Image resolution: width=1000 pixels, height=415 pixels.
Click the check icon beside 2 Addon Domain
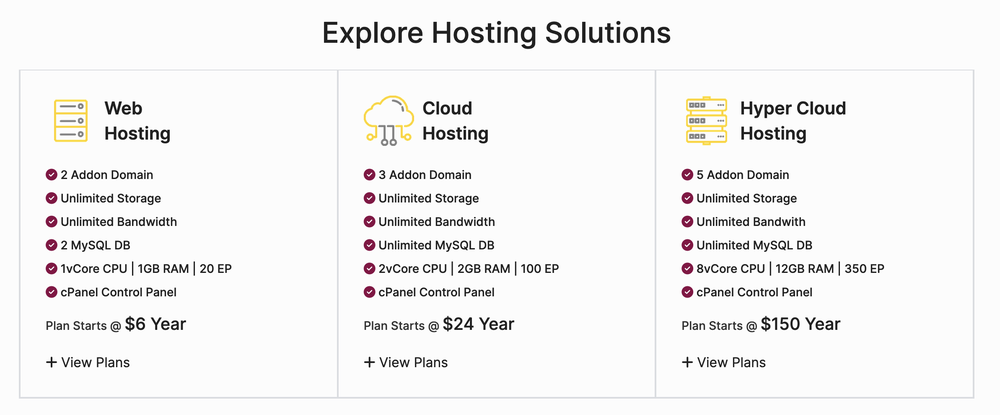(x=52, y=175)
